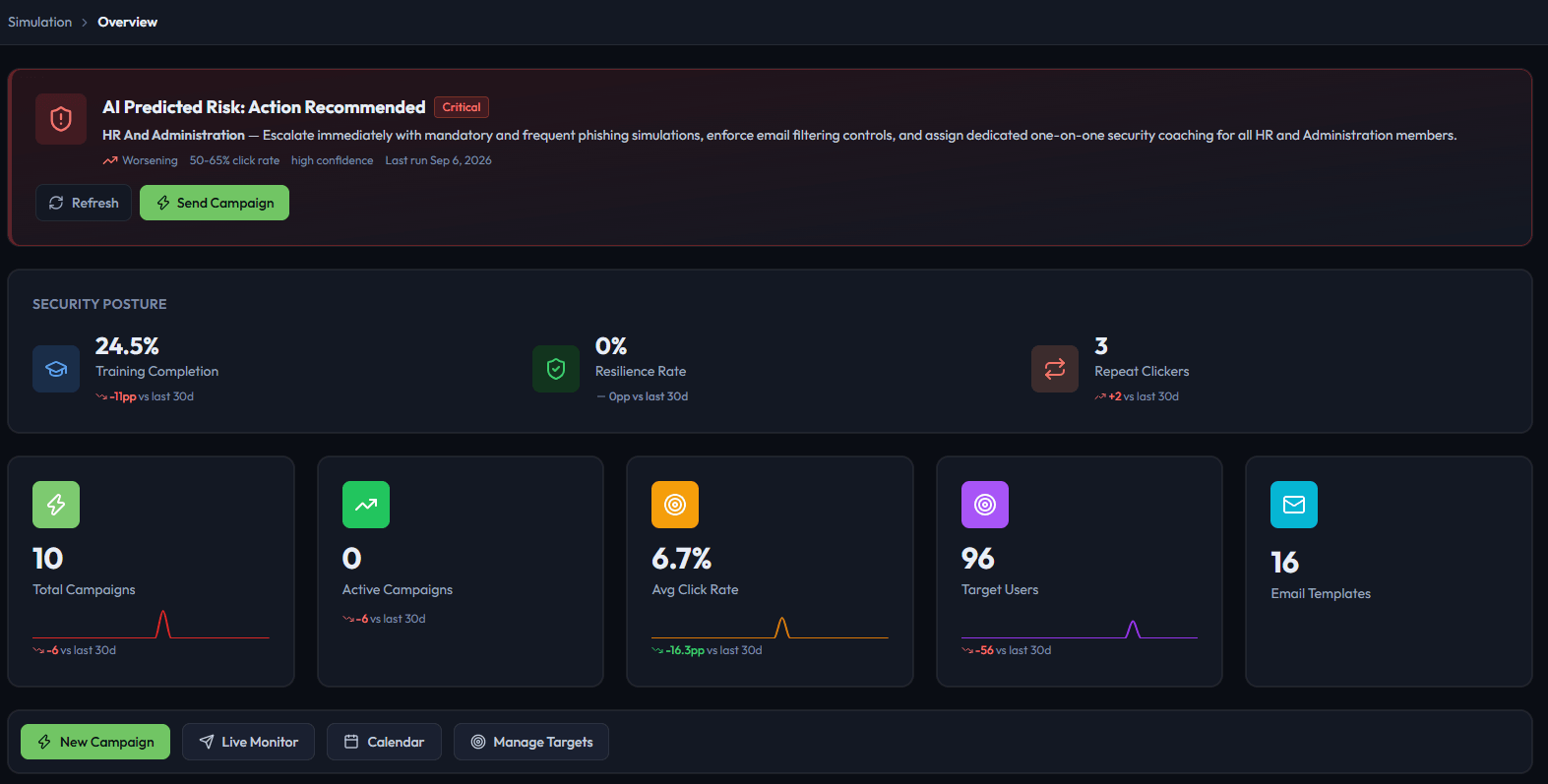Click the Target Users purple target icon

(x=985, y=505)
